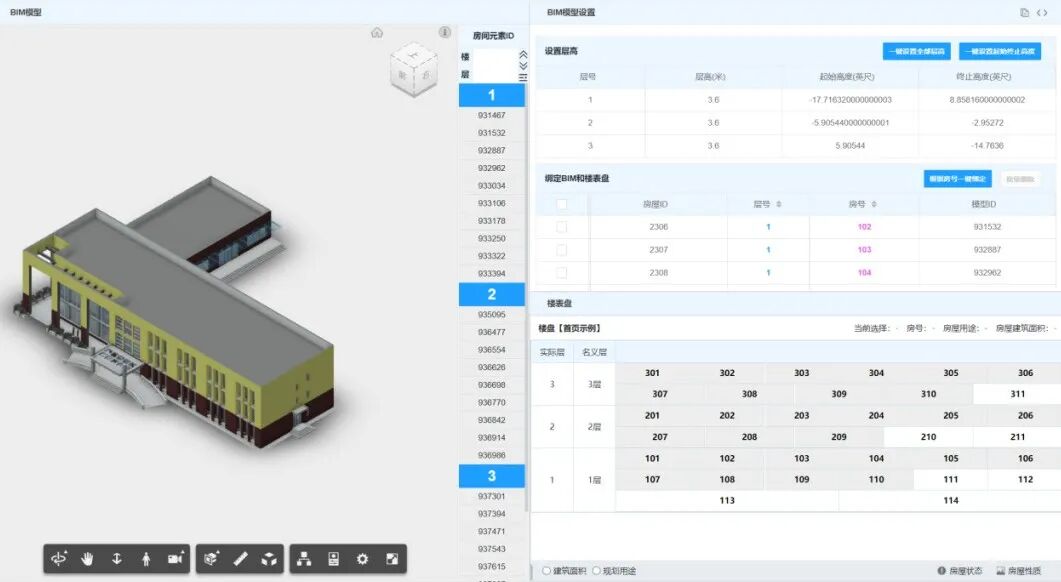Select the 规划用途 radio option

596,570
